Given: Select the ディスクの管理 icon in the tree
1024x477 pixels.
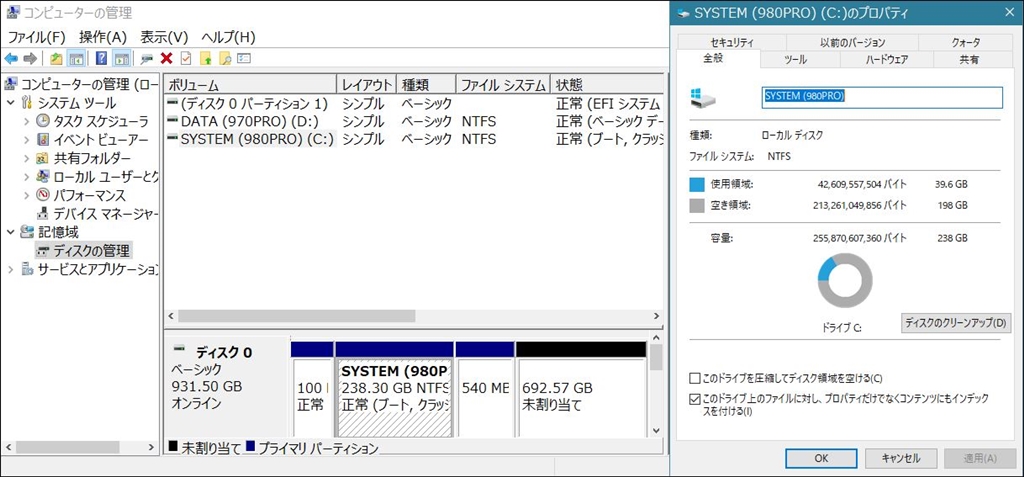Looking at the screenshot, I should point(42,250).
